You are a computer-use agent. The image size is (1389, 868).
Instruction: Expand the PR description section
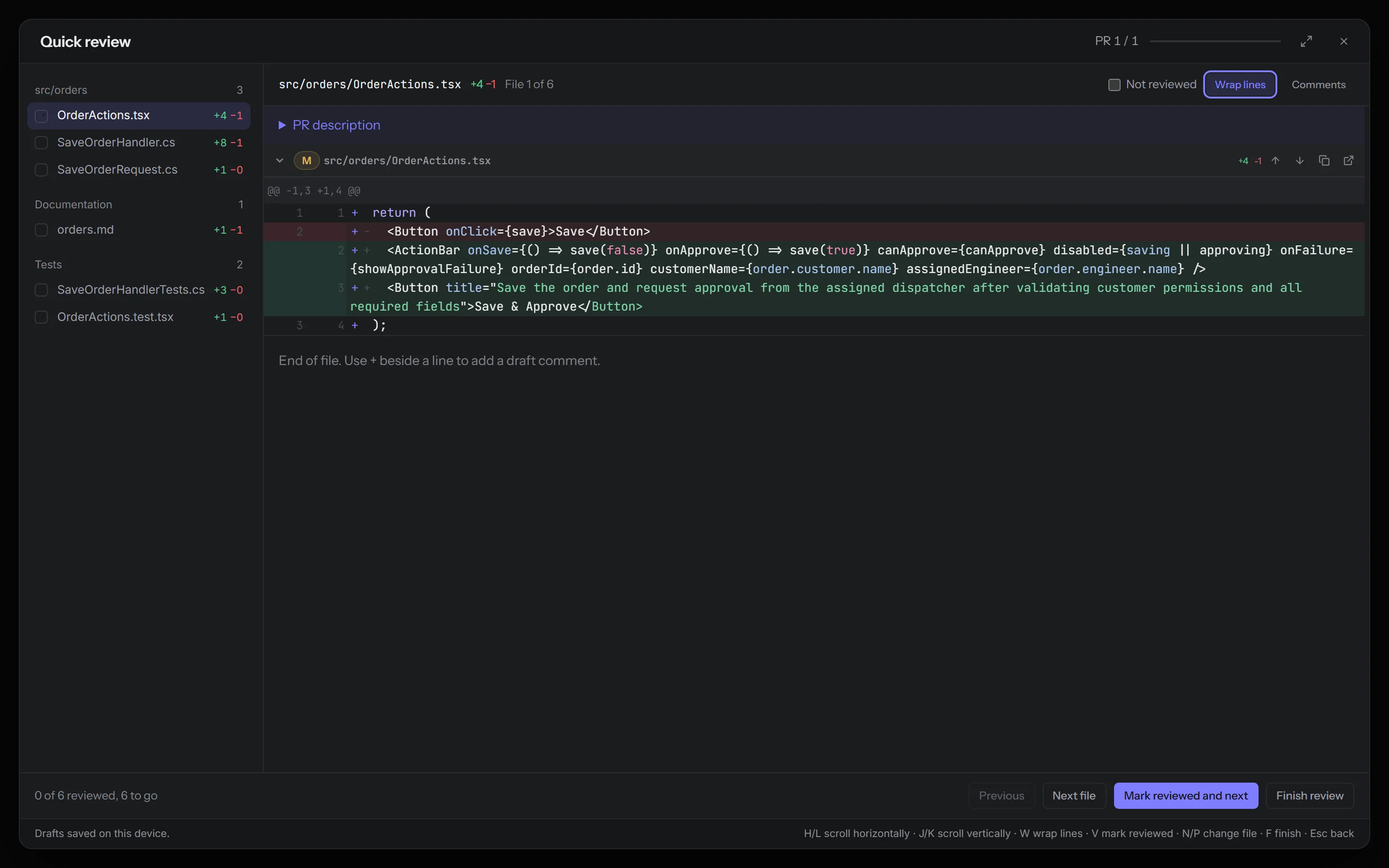coord(329,125)
